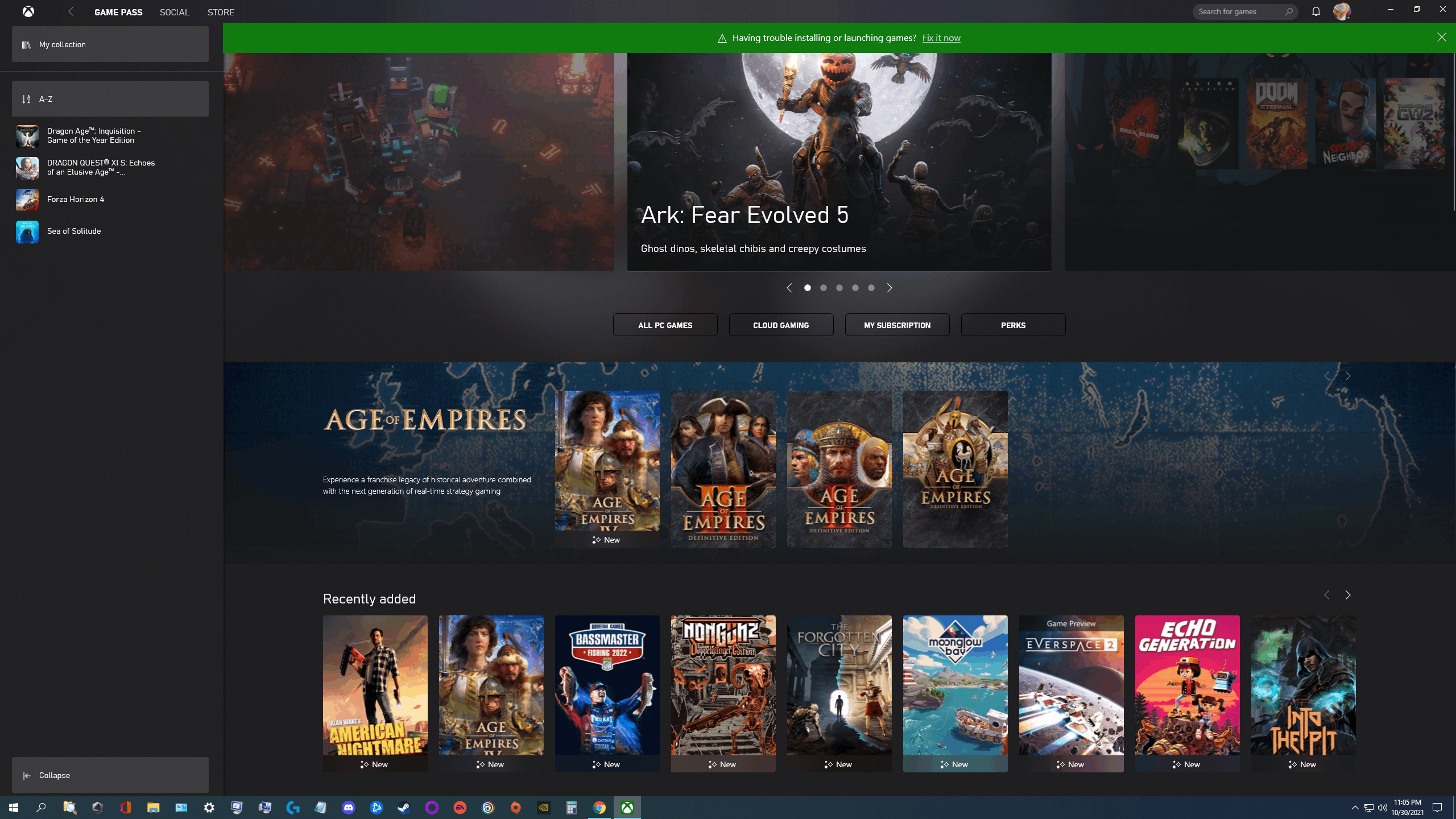This screenshot has width=1456, height=819.
Task: Expand the carousel next slide arrow
Action: (889, 288)
